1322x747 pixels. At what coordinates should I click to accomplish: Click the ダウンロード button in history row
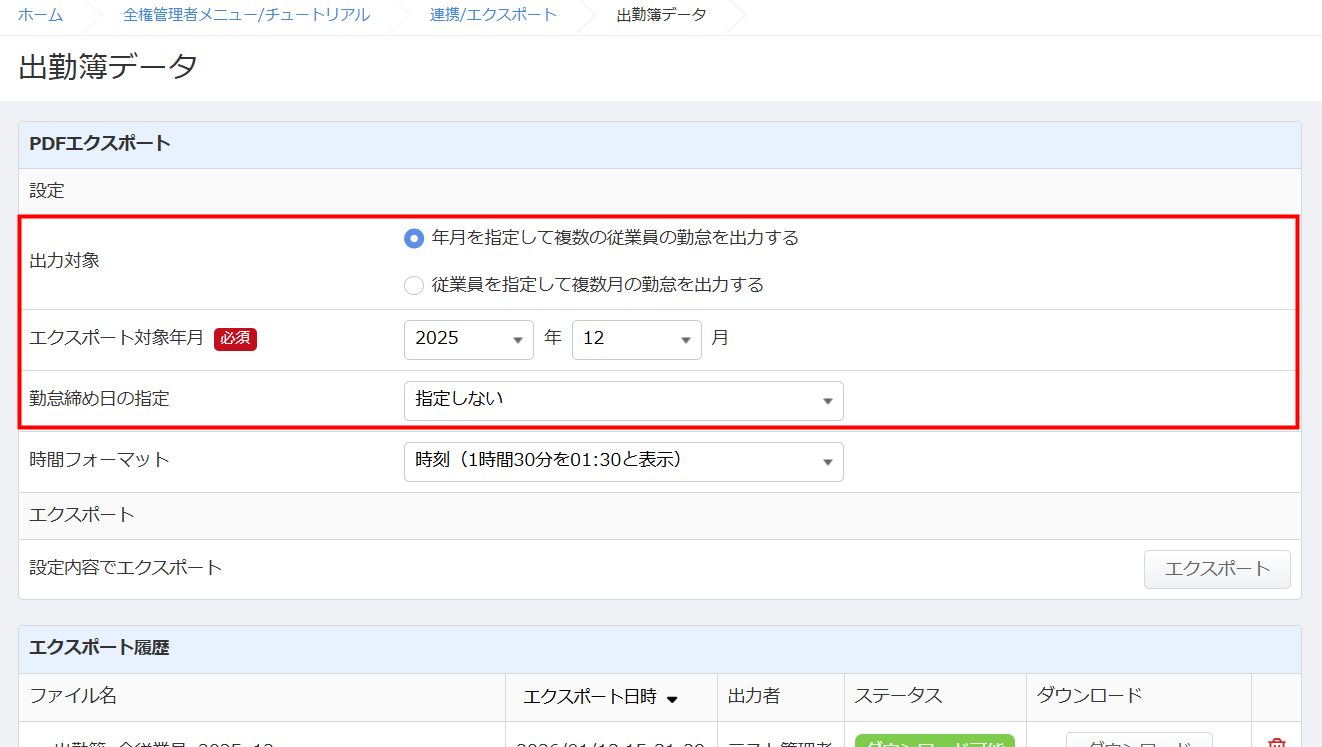(1138, 741)
